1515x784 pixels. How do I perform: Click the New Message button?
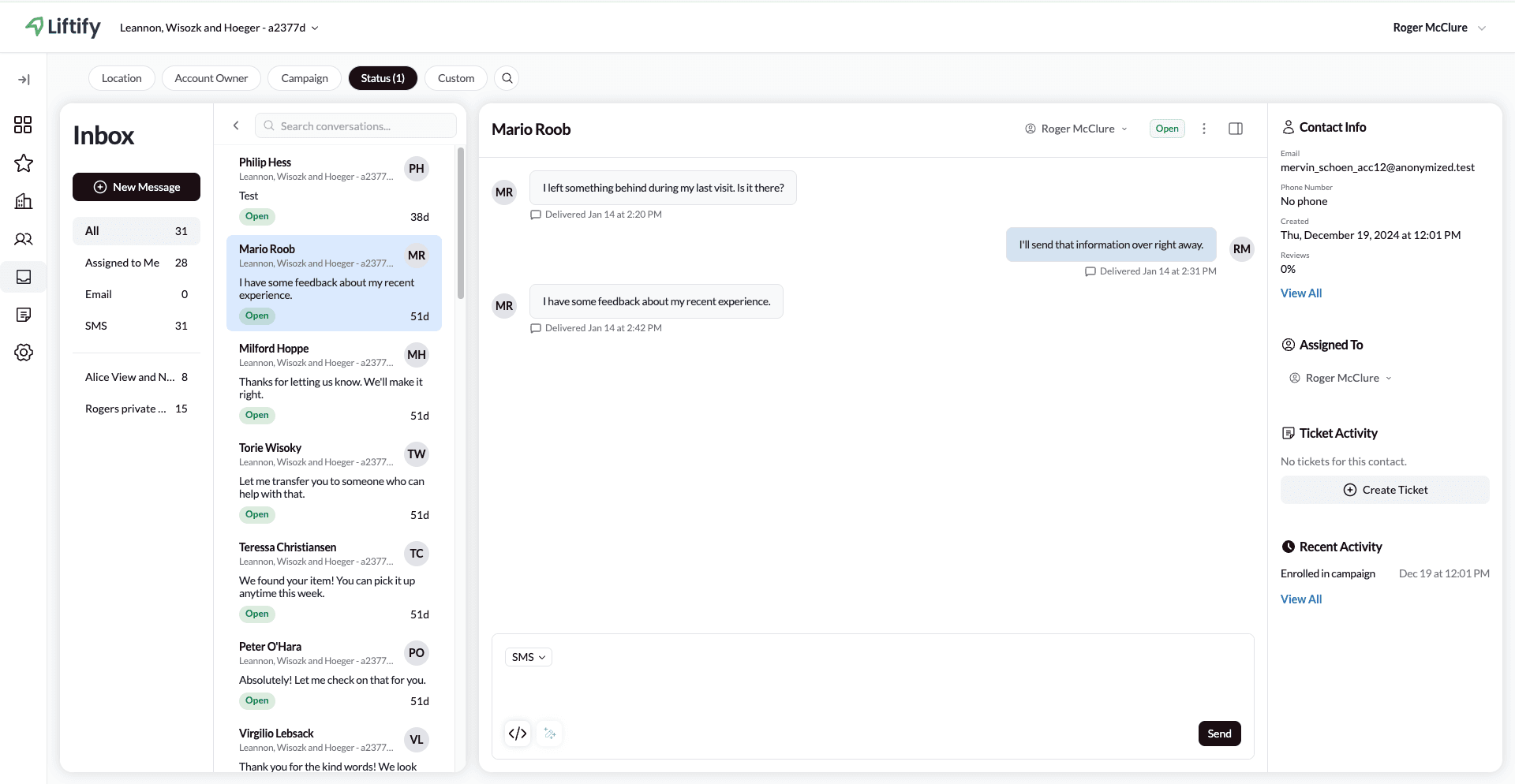tap(137, 187)
